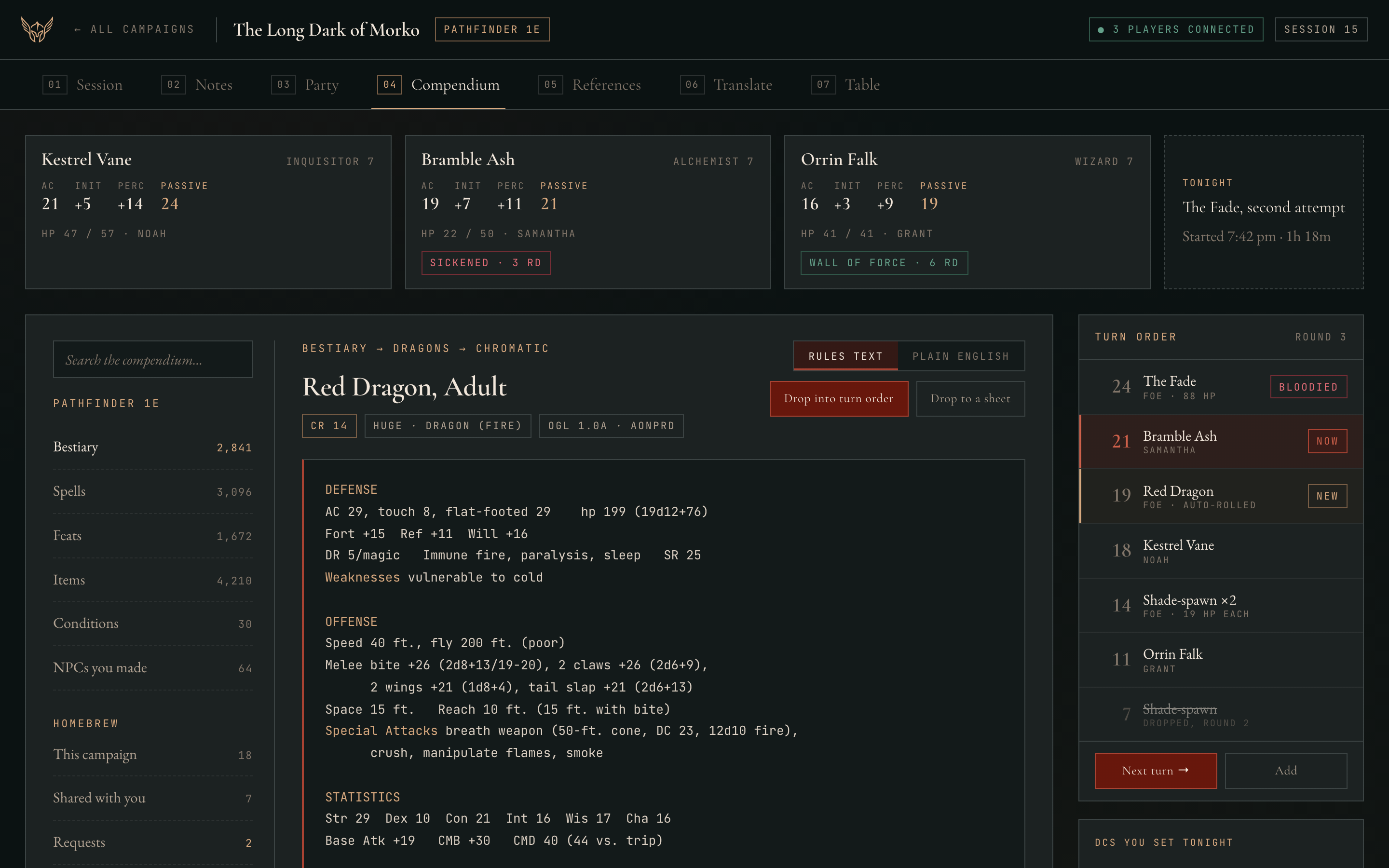Click the Chromatic breadcrumb

(512, 349)
